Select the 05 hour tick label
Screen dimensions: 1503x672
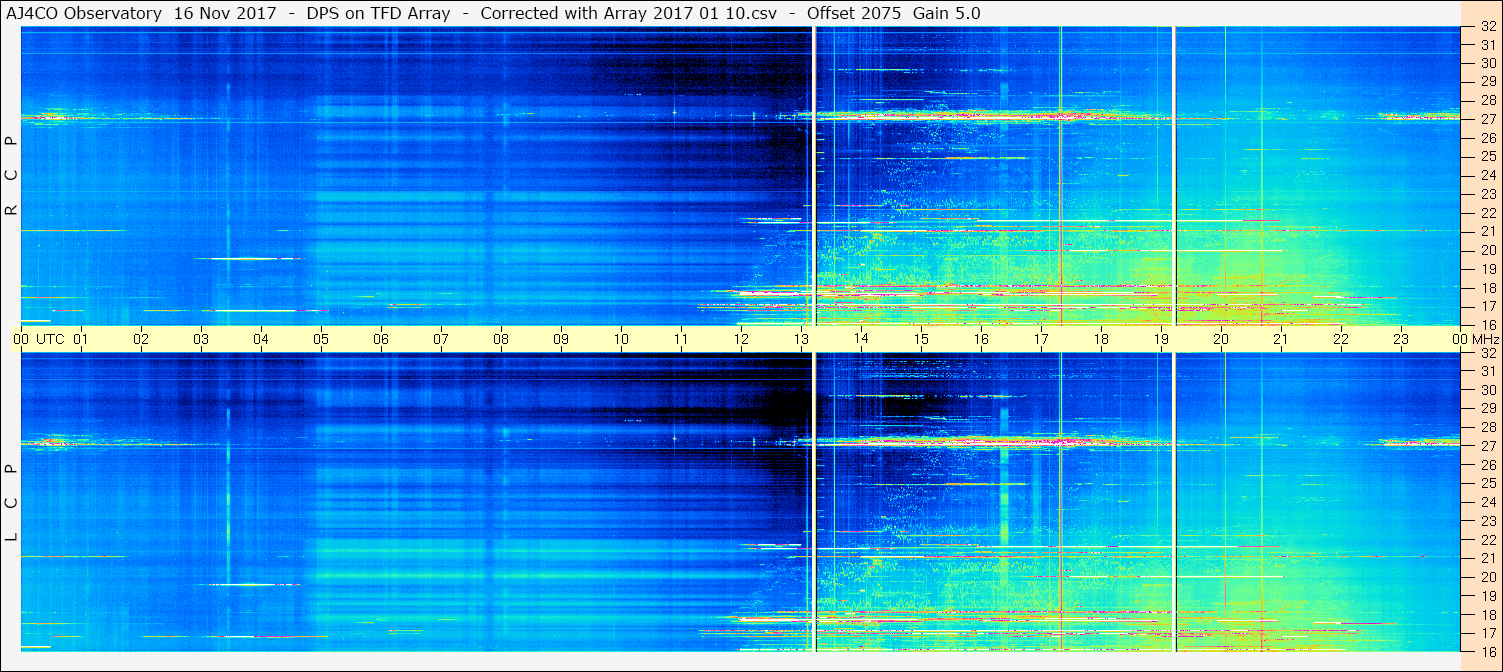click(x=321, y=339)
